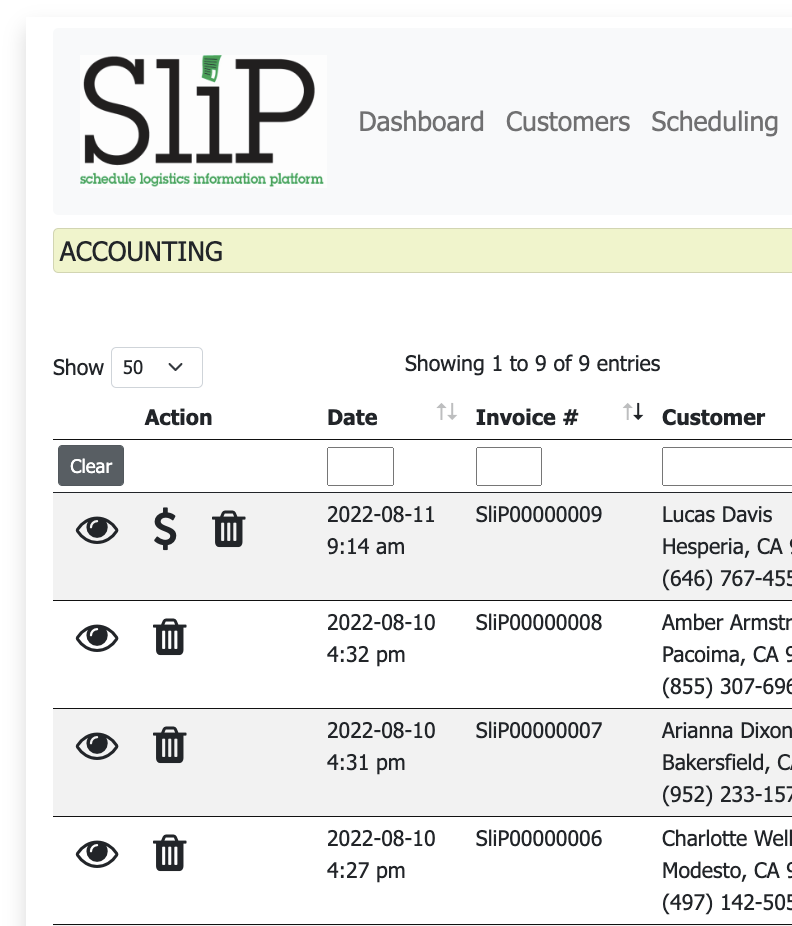792x926 pixels.
Task: Clear all column filters
Action: tap(91, 466)
